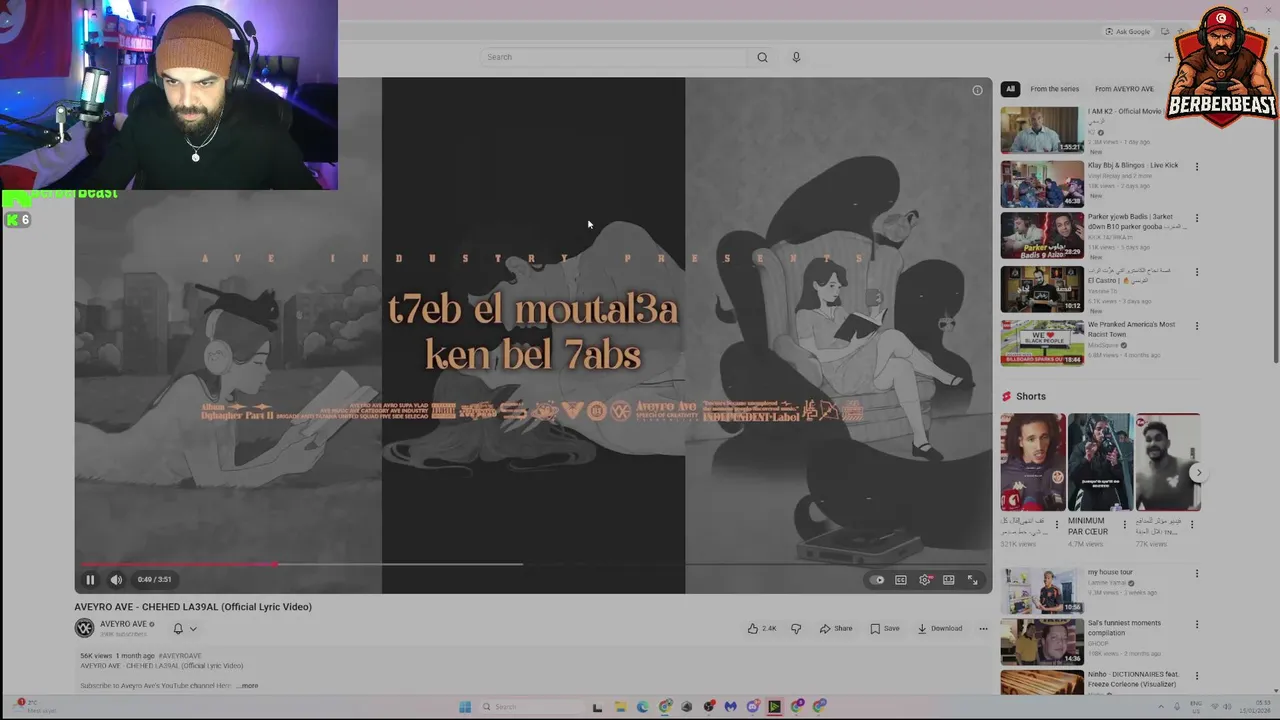Open options for MINIMUM PAR CŒUR short
The height and width of the screenshot is (720, 1280).
pyautogui.click(x=1124, y=524)
